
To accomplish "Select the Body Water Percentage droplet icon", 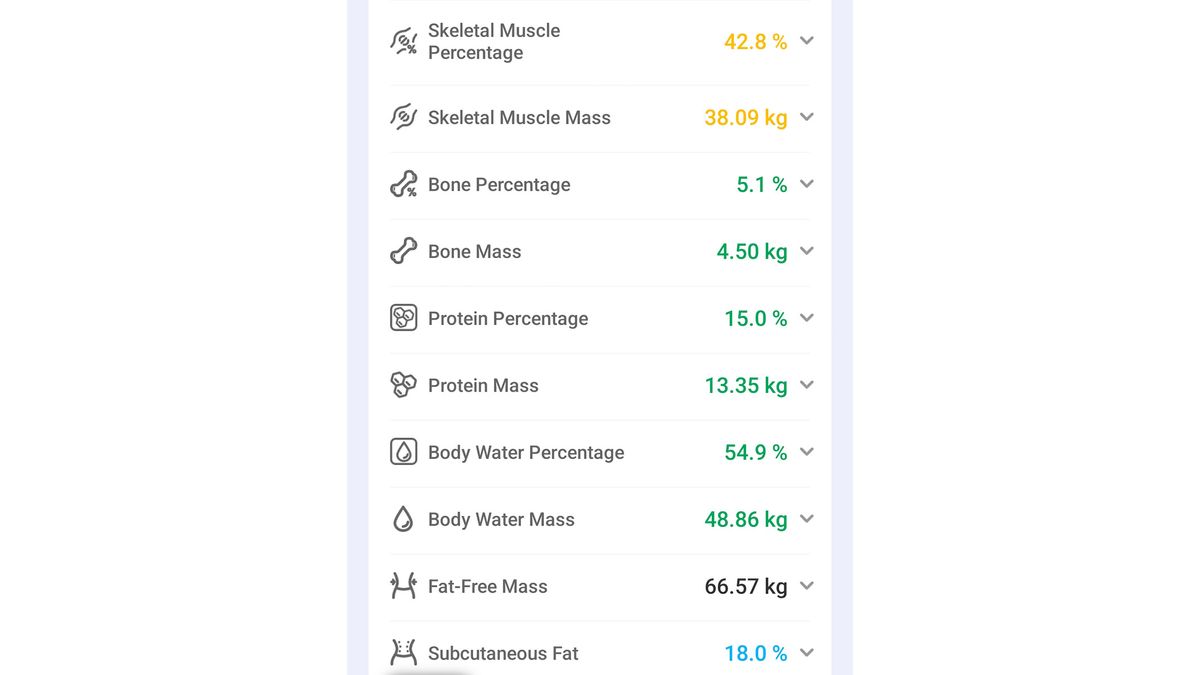I will coord(403,452).
